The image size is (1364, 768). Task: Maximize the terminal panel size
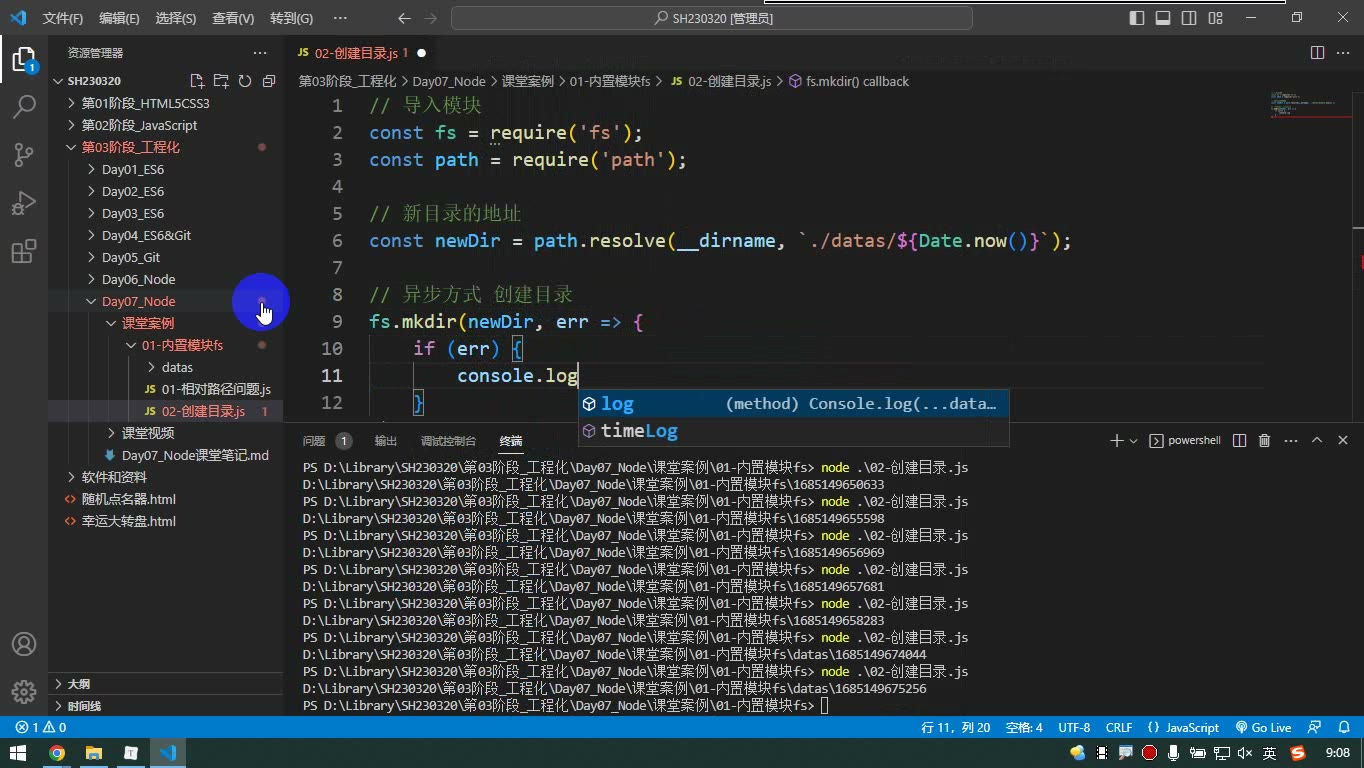(1317, 440)
